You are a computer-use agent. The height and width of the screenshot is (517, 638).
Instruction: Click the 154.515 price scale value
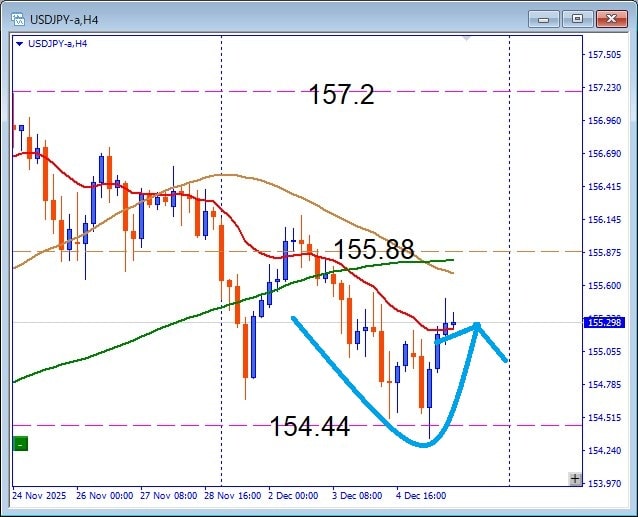tap(605, 417)
